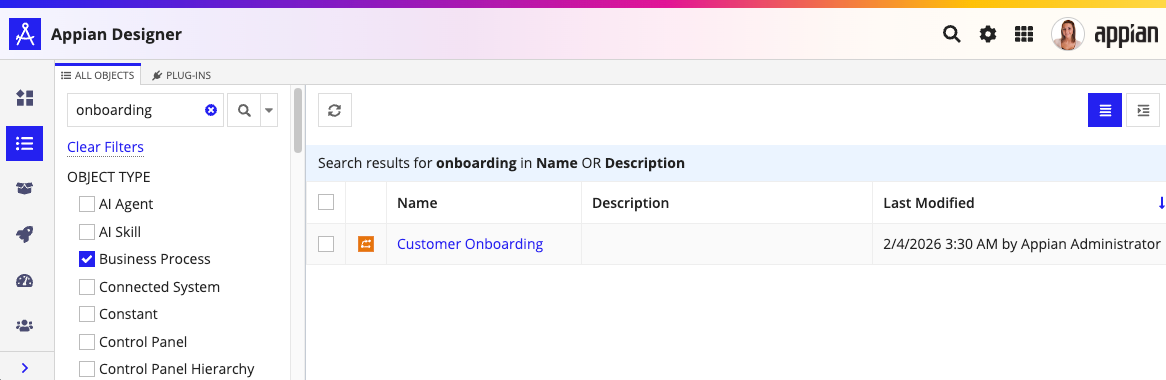Clear the search text with the x icon
The image size is (1166, 380).
(x=211, y=110)
